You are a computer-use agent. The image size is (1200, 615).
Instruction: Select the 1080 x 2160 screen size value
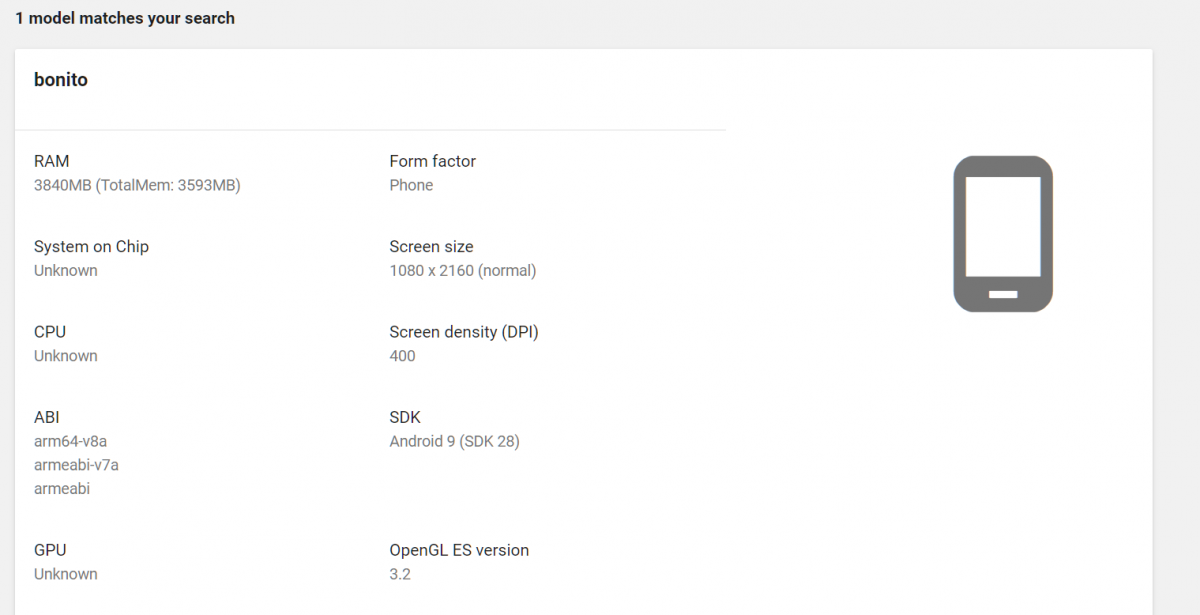(462, 270)
